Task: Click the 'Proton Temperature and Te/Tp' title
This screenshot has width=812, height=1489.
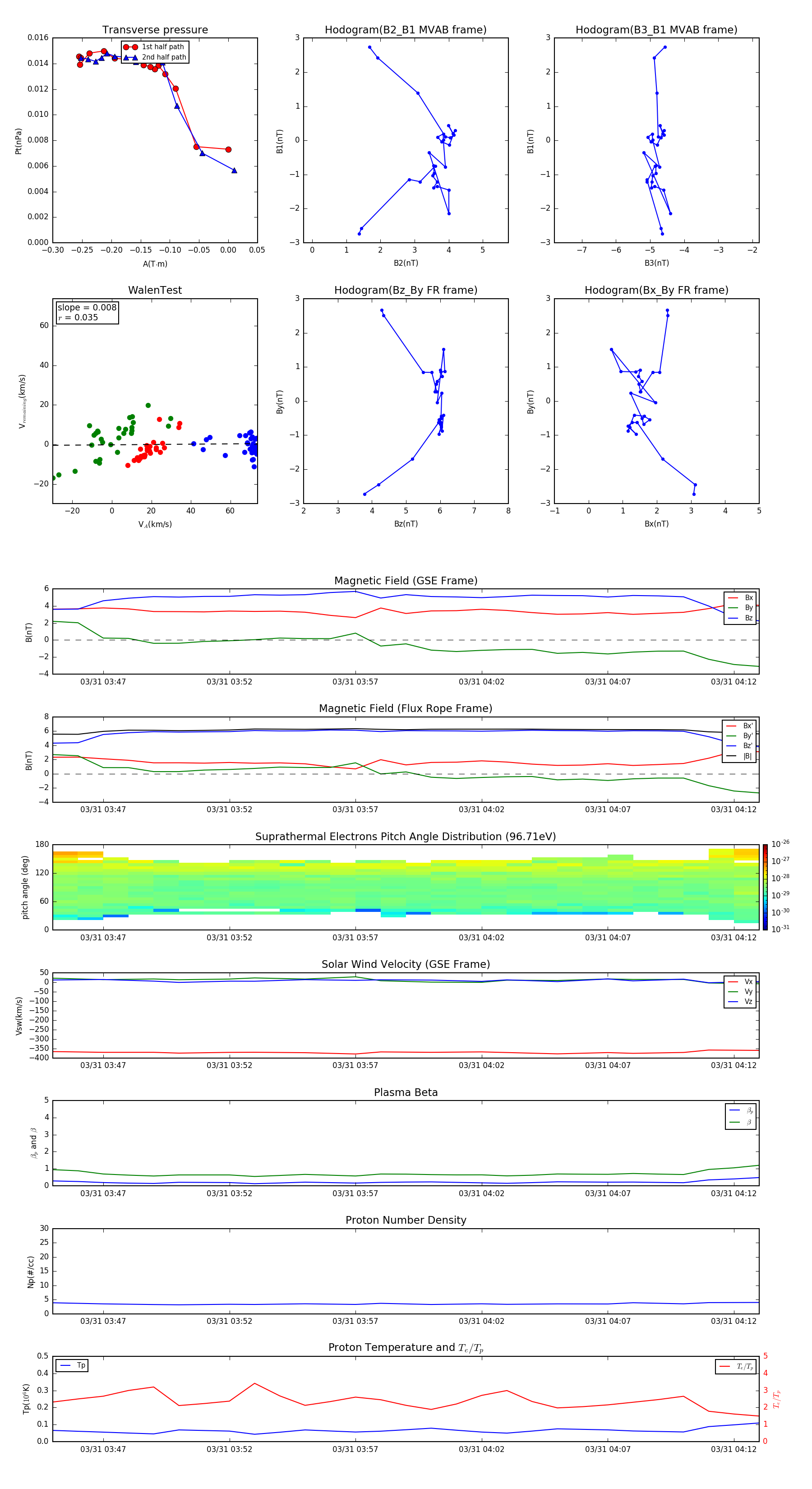Action: click(x=406, y=1347)
